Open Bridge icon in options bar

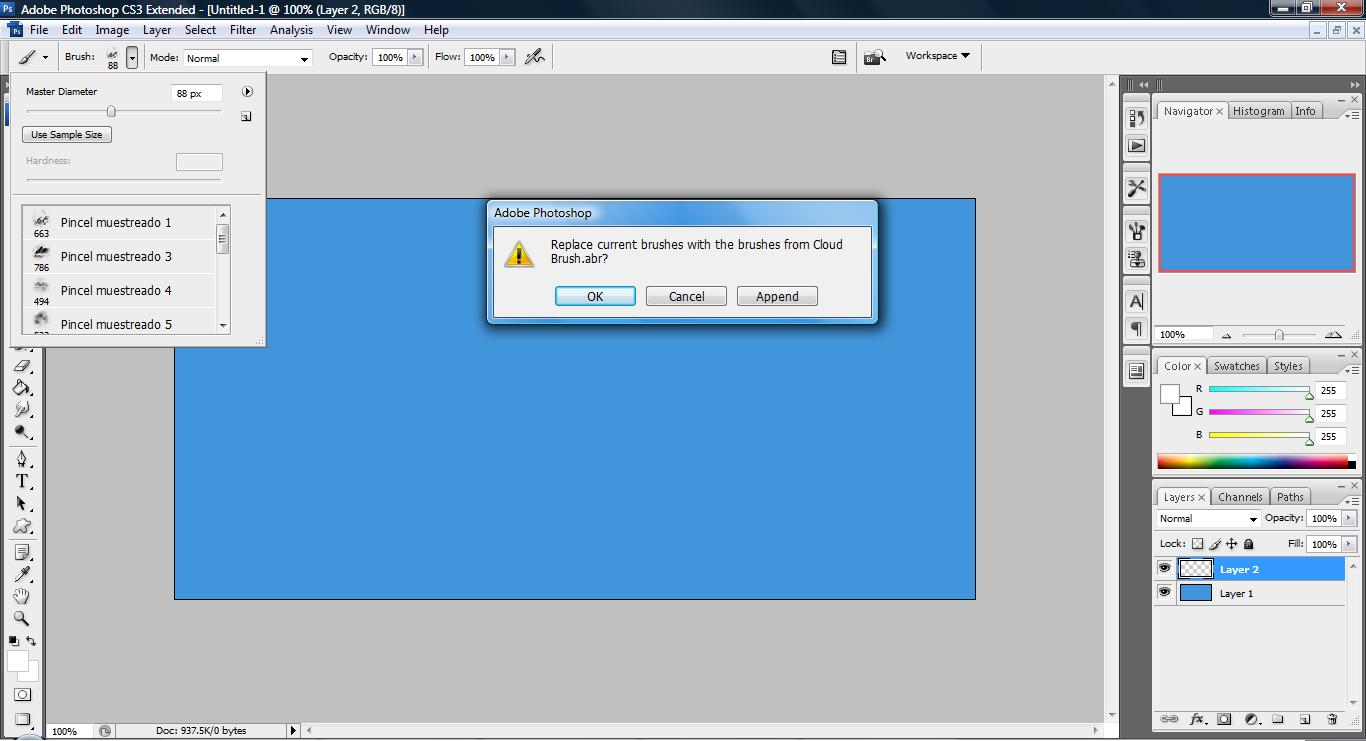click(875, 57)
